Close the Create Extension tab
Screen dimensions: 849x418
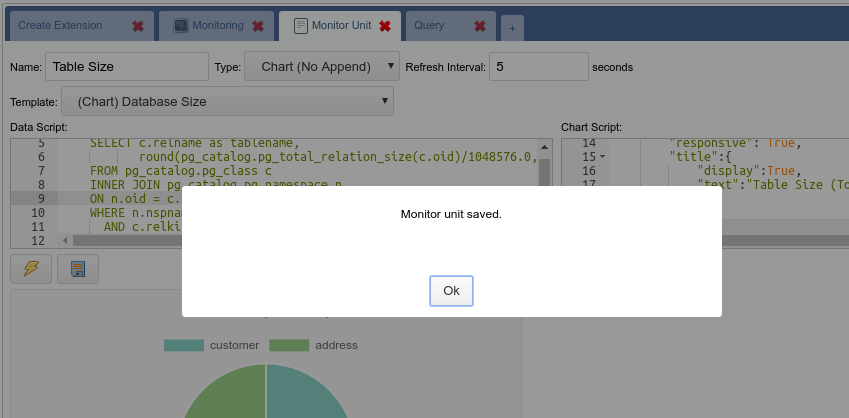[138, 26]
